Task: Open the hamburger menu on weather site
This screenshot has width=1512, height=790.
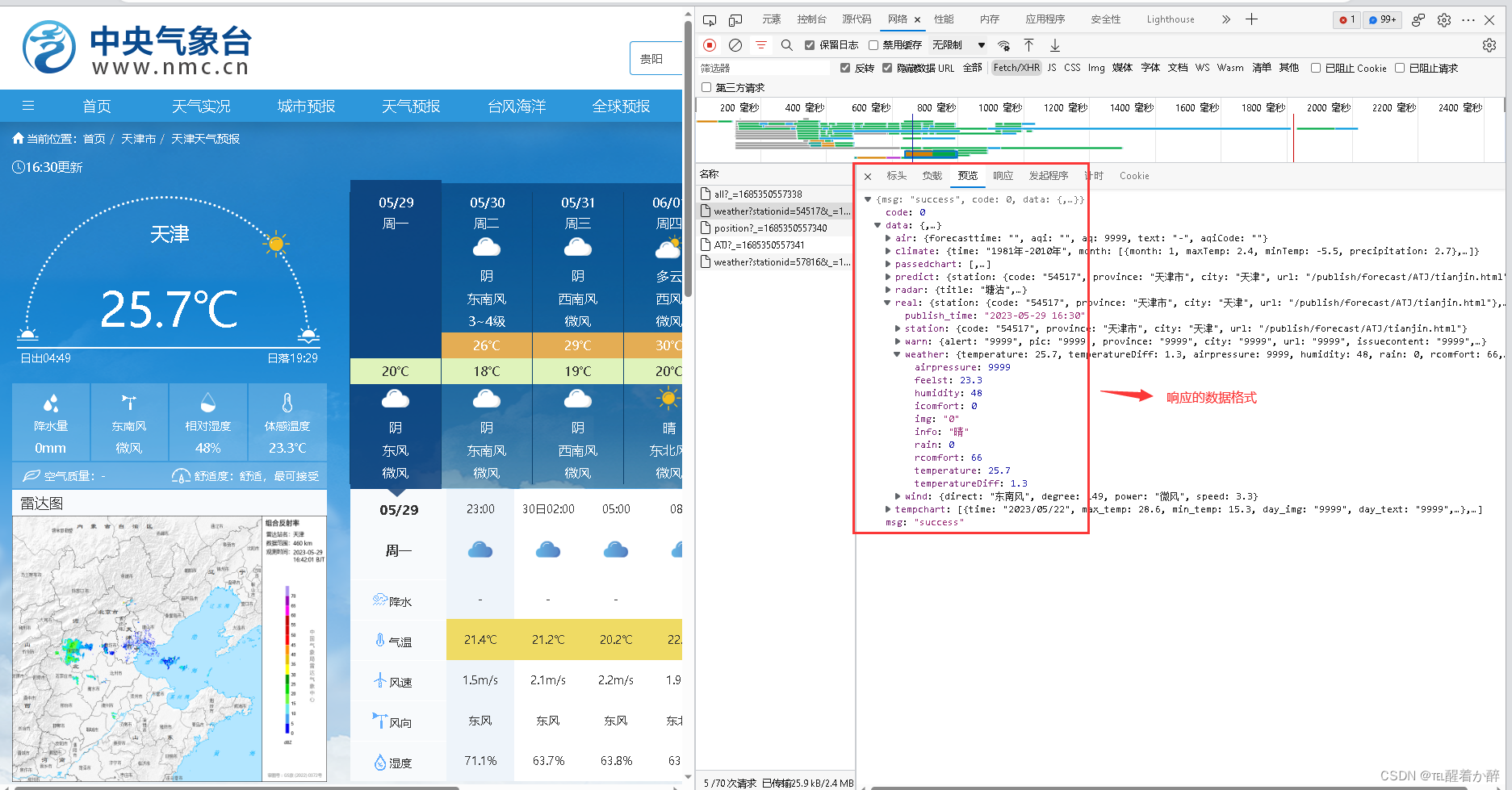Action: click(28, 106)
